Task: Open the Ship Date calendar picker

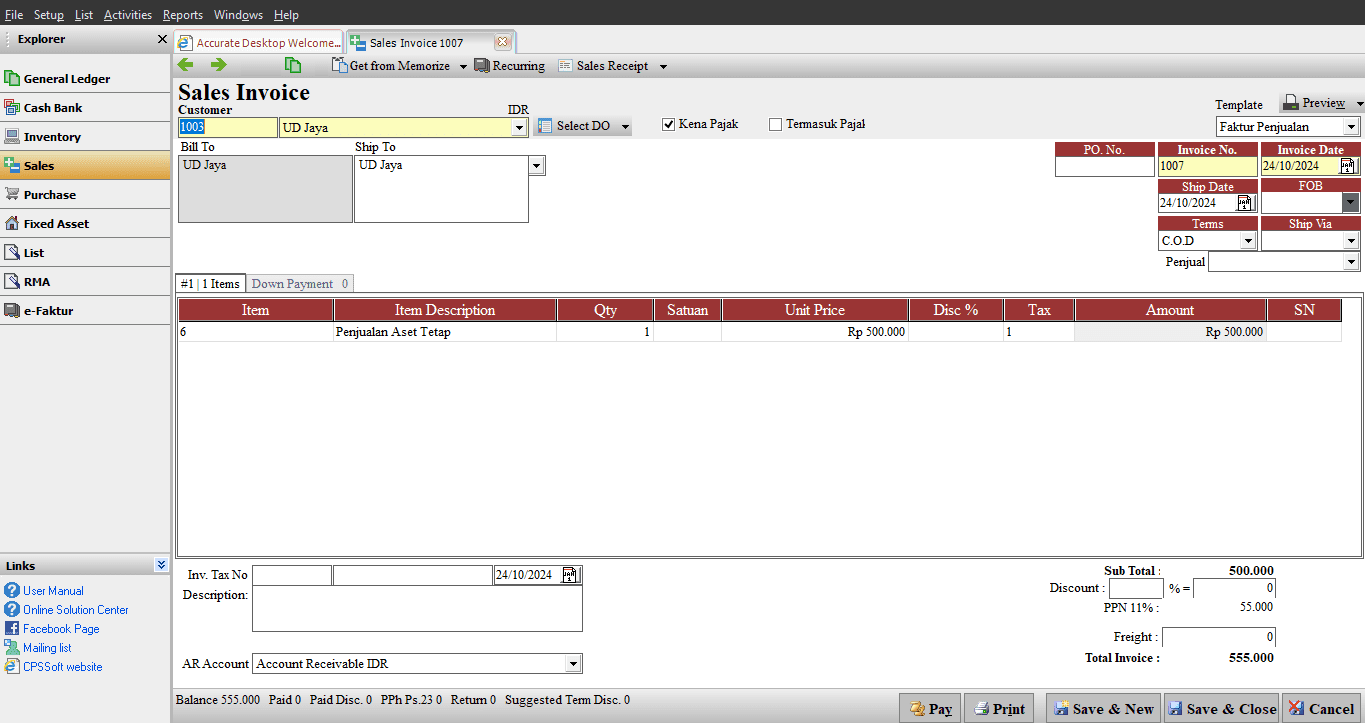Action: [1245, 203]
